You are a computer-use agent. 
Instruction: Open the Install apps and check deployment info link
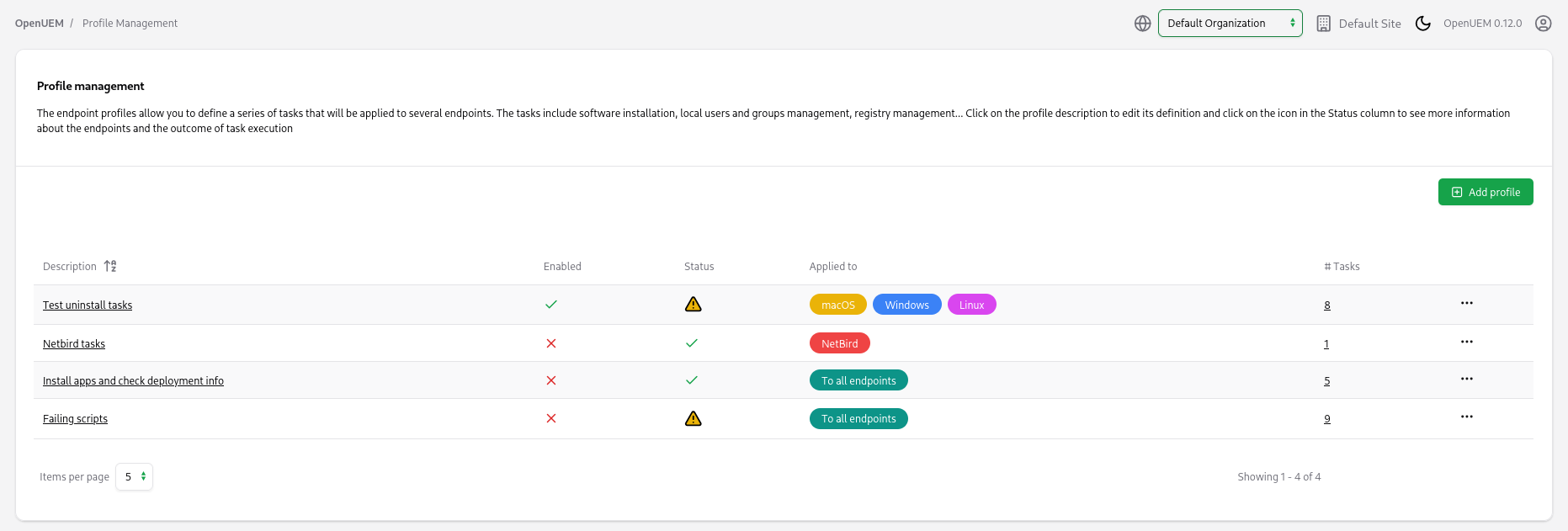133,381
